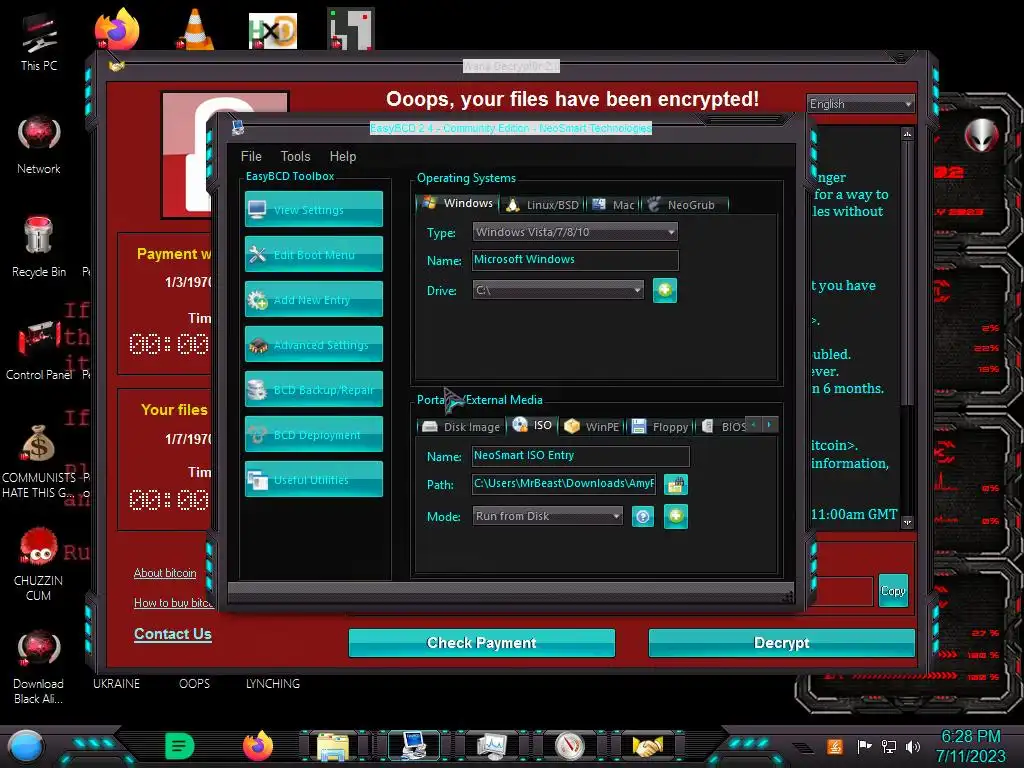The image size is (1024, 768).
Task: Switch to the Windows operating systems tab
Action: pyautogui.click(x=457, y=203)
